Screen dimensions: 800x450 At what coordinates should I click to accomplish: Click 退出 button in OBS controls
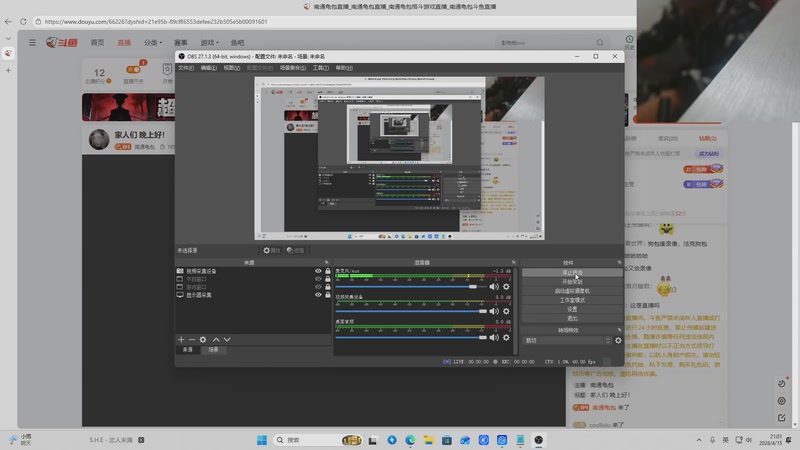(x=572, y=318)
